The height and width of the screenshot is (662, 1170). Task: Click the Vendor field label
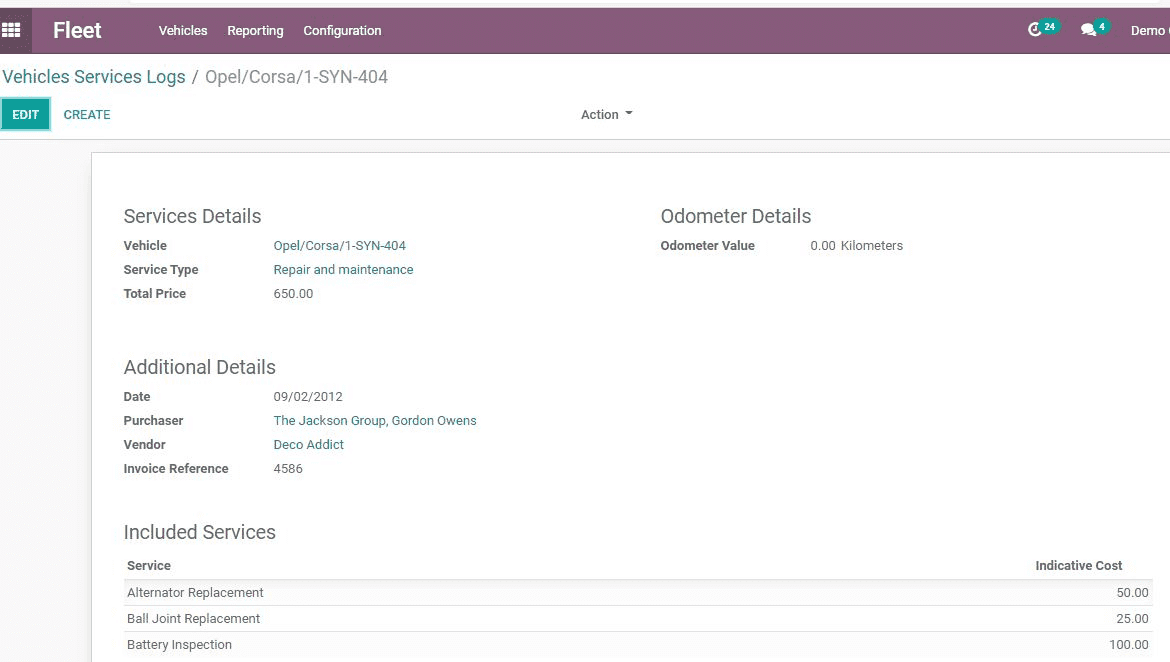[x=144, y=444]
